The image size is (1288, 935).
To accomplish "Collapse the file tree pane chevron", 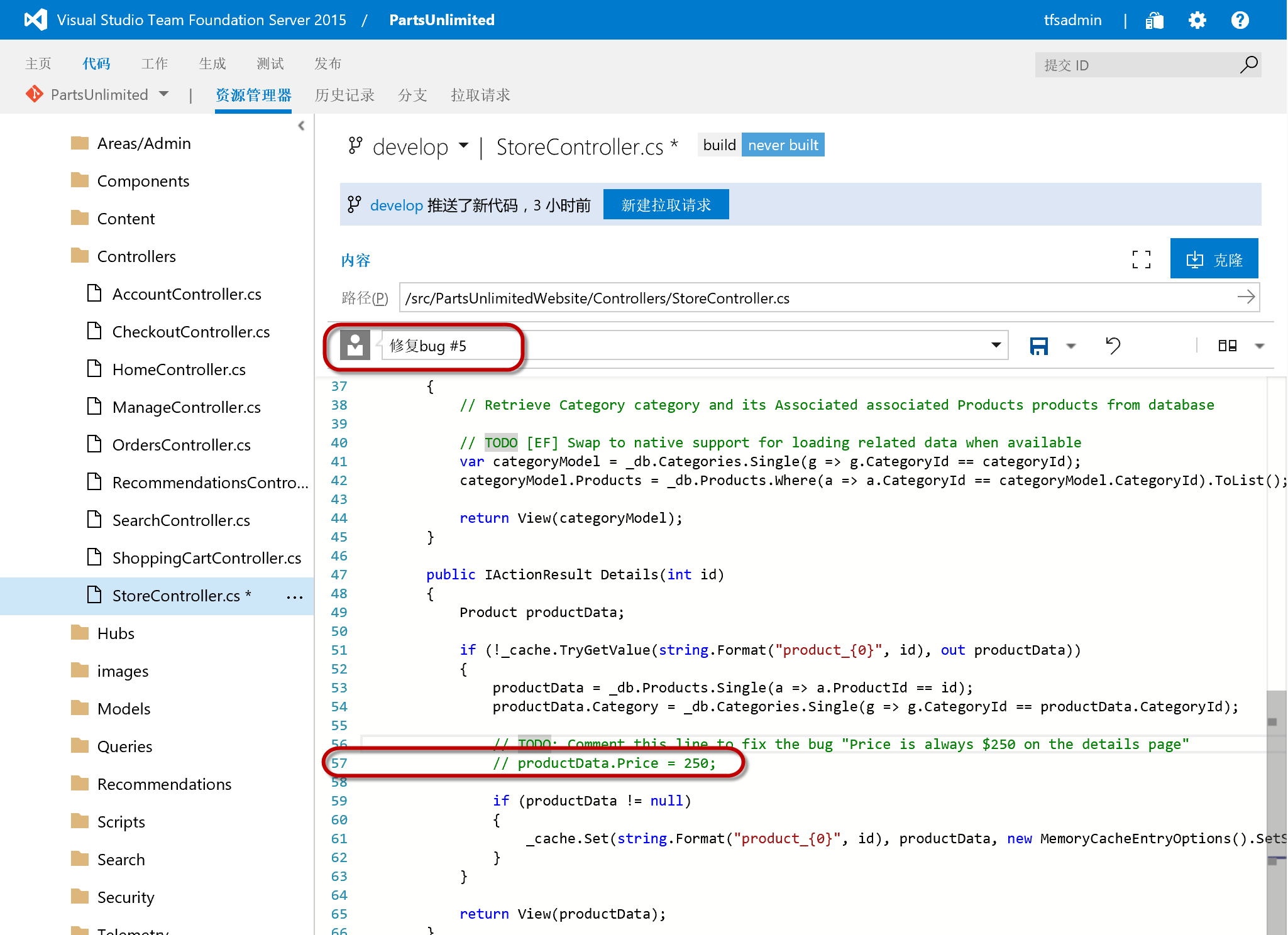I will 302,126.
